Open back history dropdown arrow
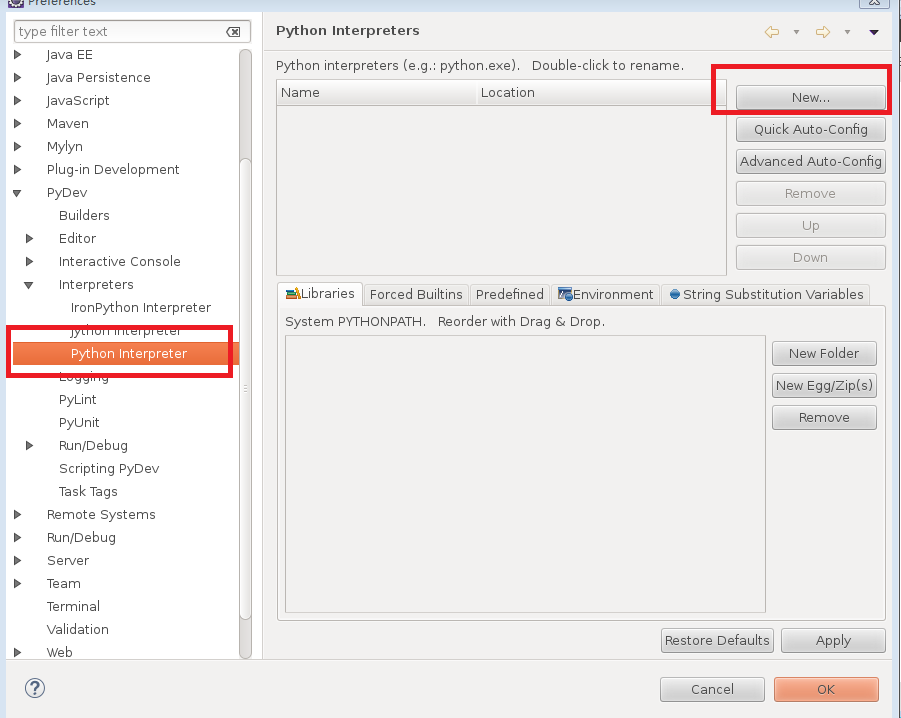Image resolution: width=901 pixels, height=718 pixels. (x=796, y=32)
